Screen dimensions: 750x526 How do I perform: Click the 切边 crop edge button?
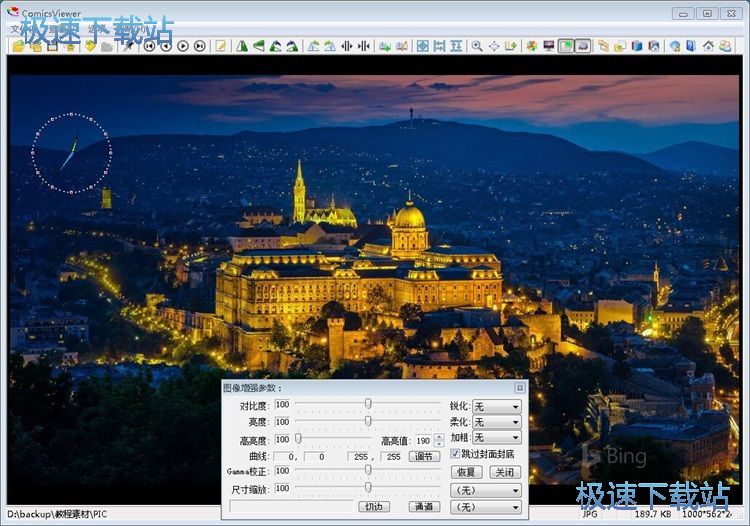pos(374,507)
